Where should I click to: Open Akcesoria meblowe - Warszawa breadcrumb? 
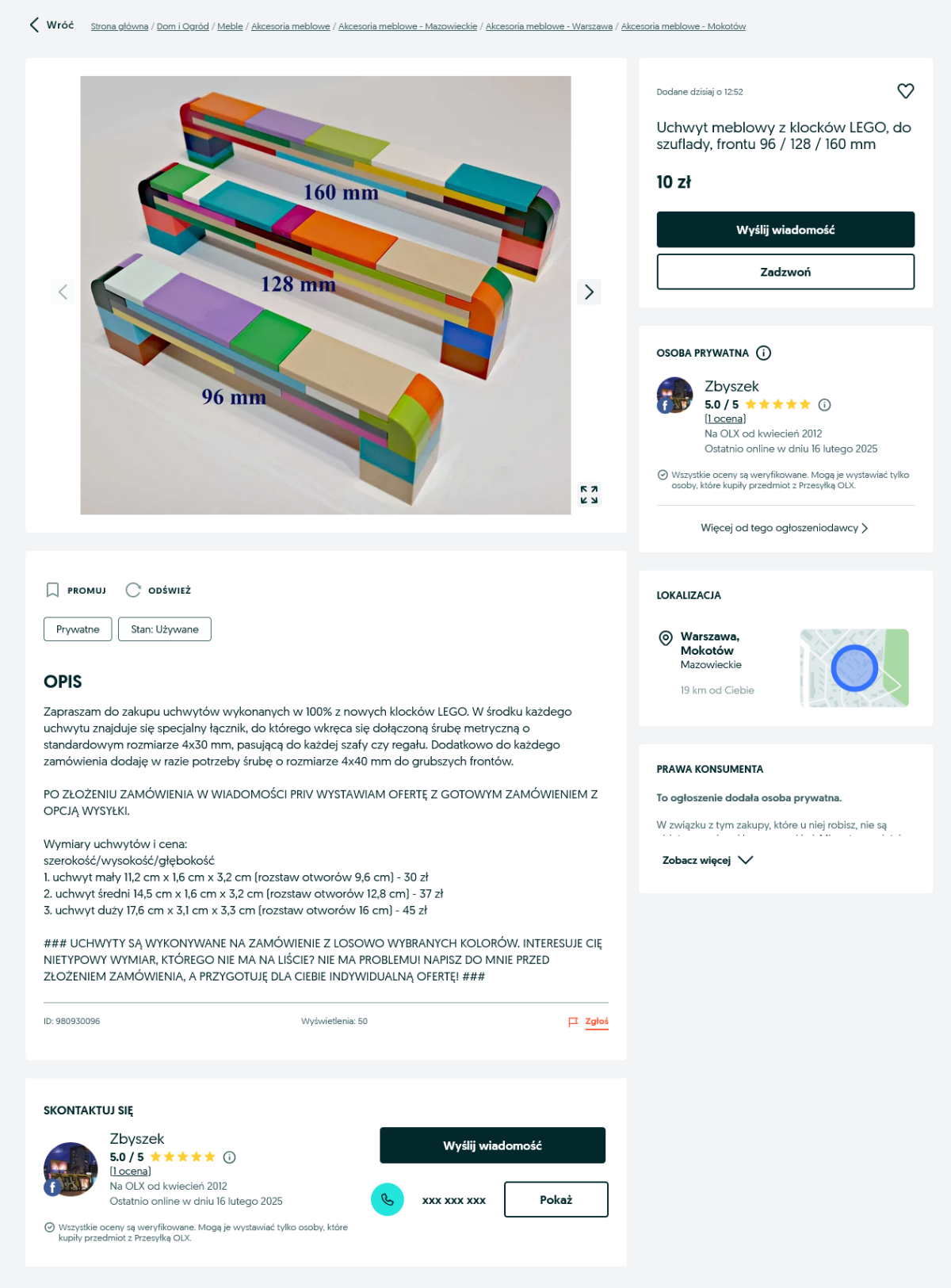pyautogui.click(x=549, y=26)
